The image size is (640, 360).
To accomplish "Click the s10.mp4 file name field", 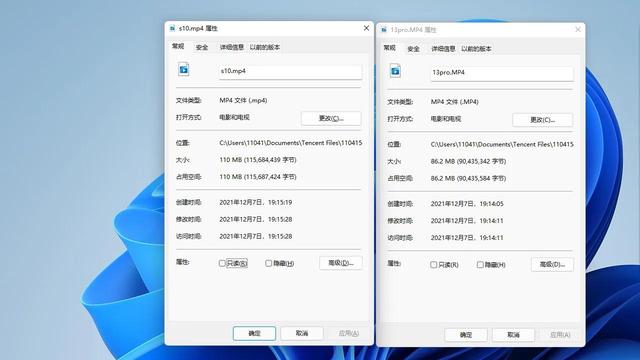I will tap(290, 71).
